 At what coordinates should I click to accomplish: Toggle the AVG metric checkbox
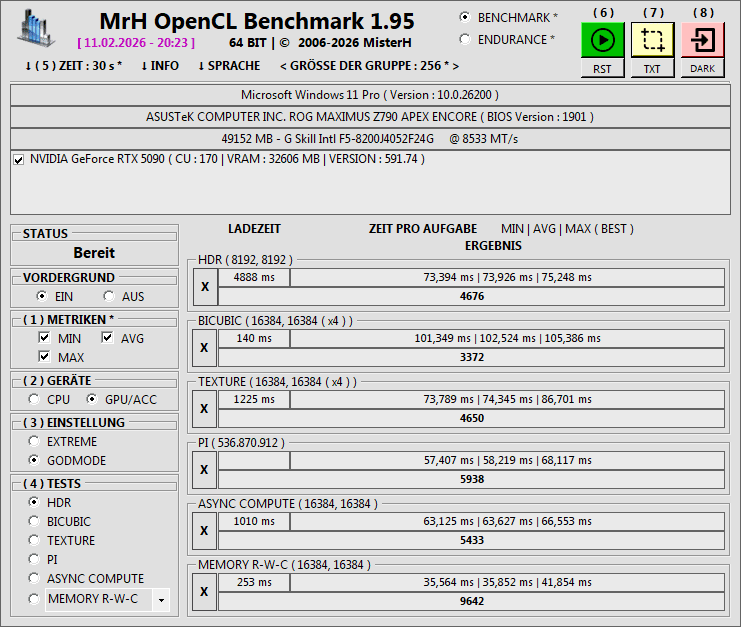(107, 337)
